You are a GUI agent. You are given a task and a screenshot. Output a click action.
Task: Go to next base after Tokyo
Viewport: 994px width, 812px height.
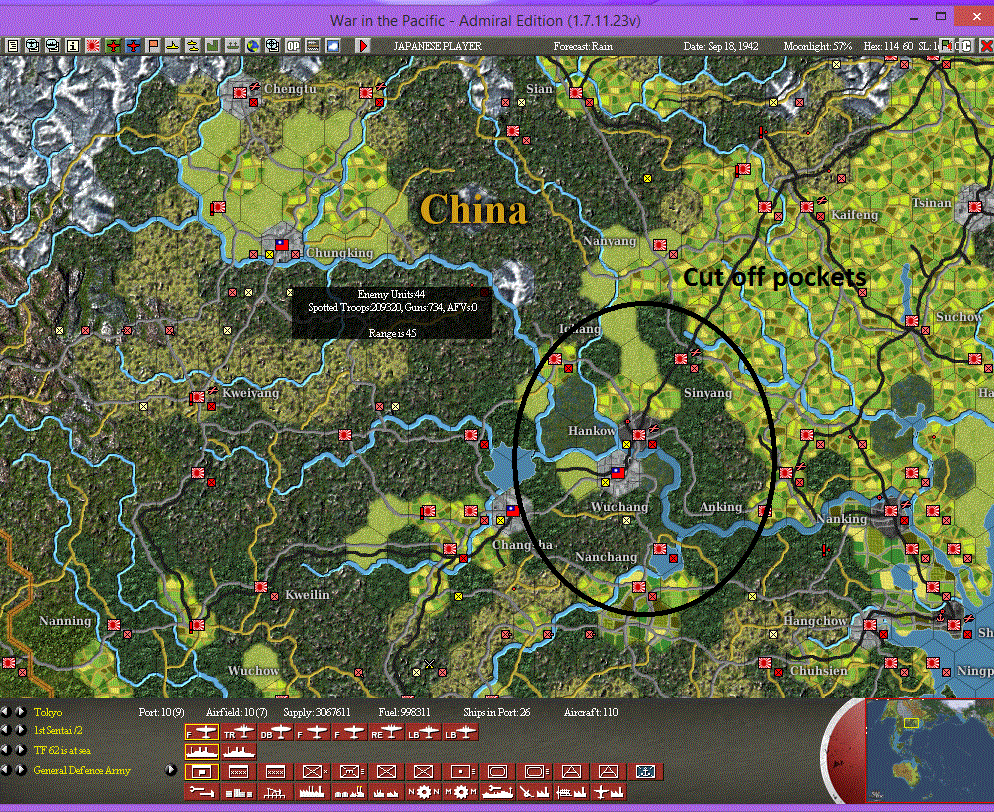click(x=20, y=712)
